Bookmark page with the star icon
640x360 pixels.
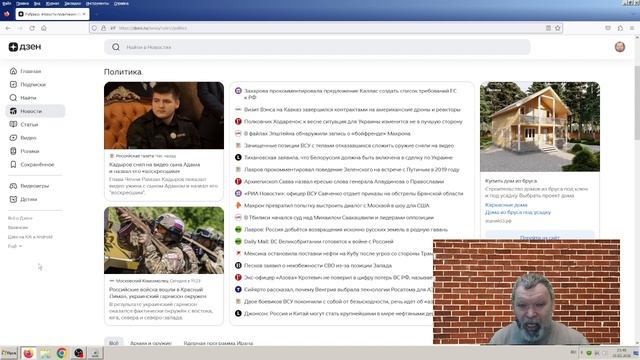(558, 28)
